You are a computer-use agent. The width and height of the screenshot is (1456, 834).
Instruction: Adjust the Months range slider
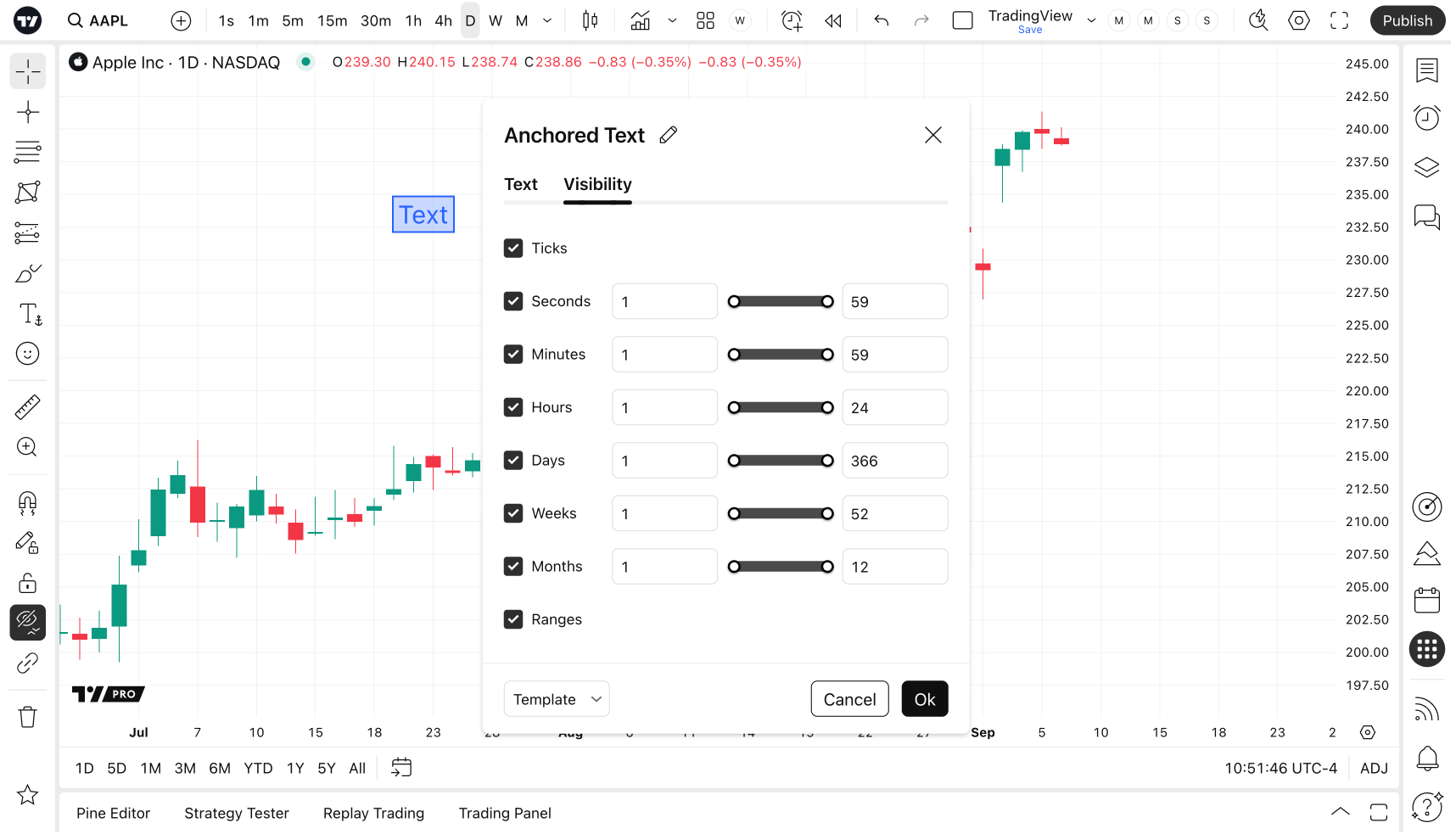781,566
